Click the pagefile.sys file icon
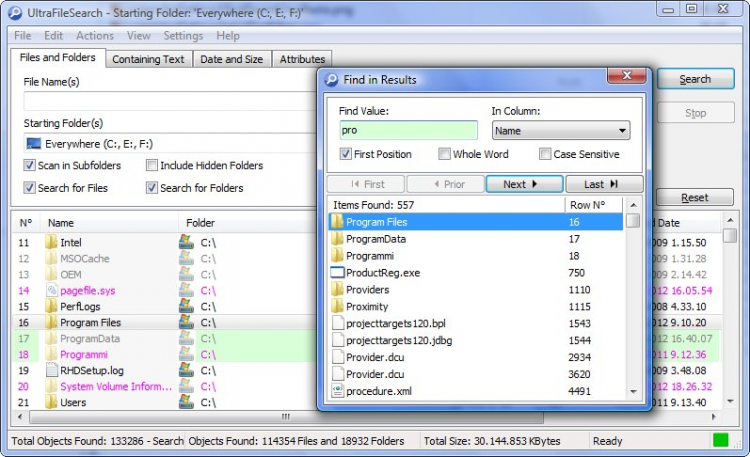The image size is (750, 457). tap(52, 290)
